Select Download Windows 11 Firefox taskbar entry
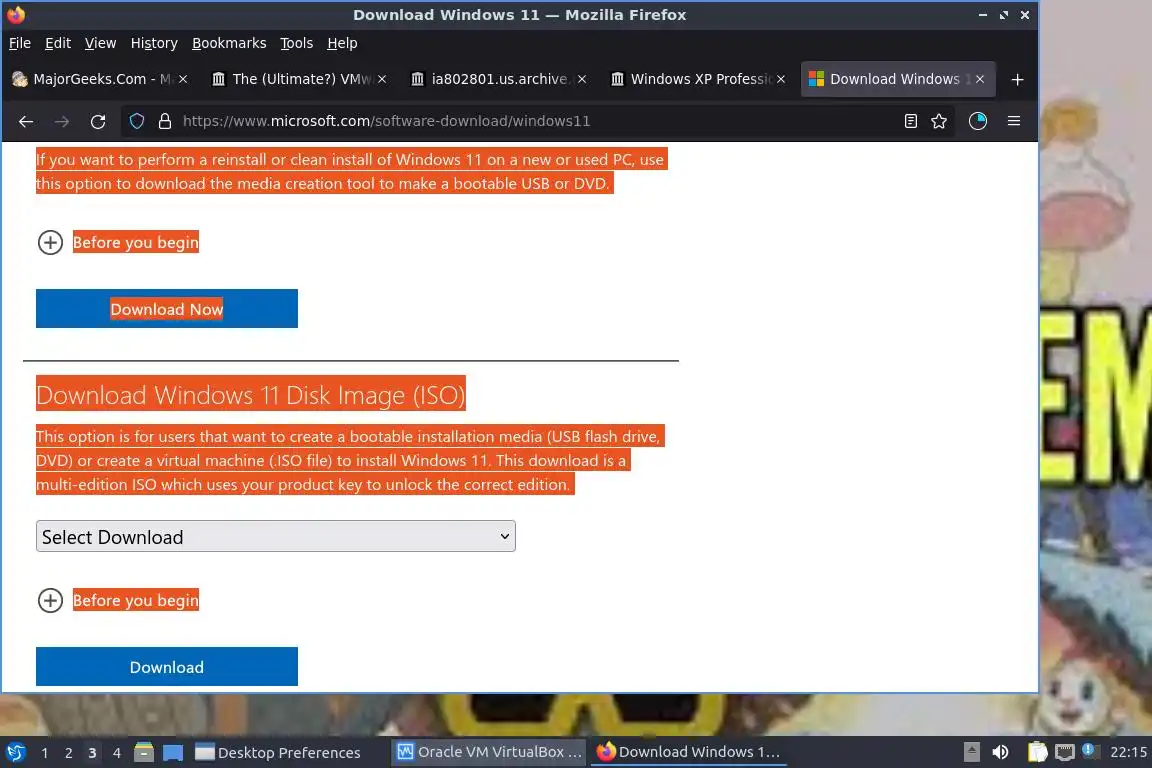Screen dimensions: 1152x768 pyautogui.click(x=689, y=752)
